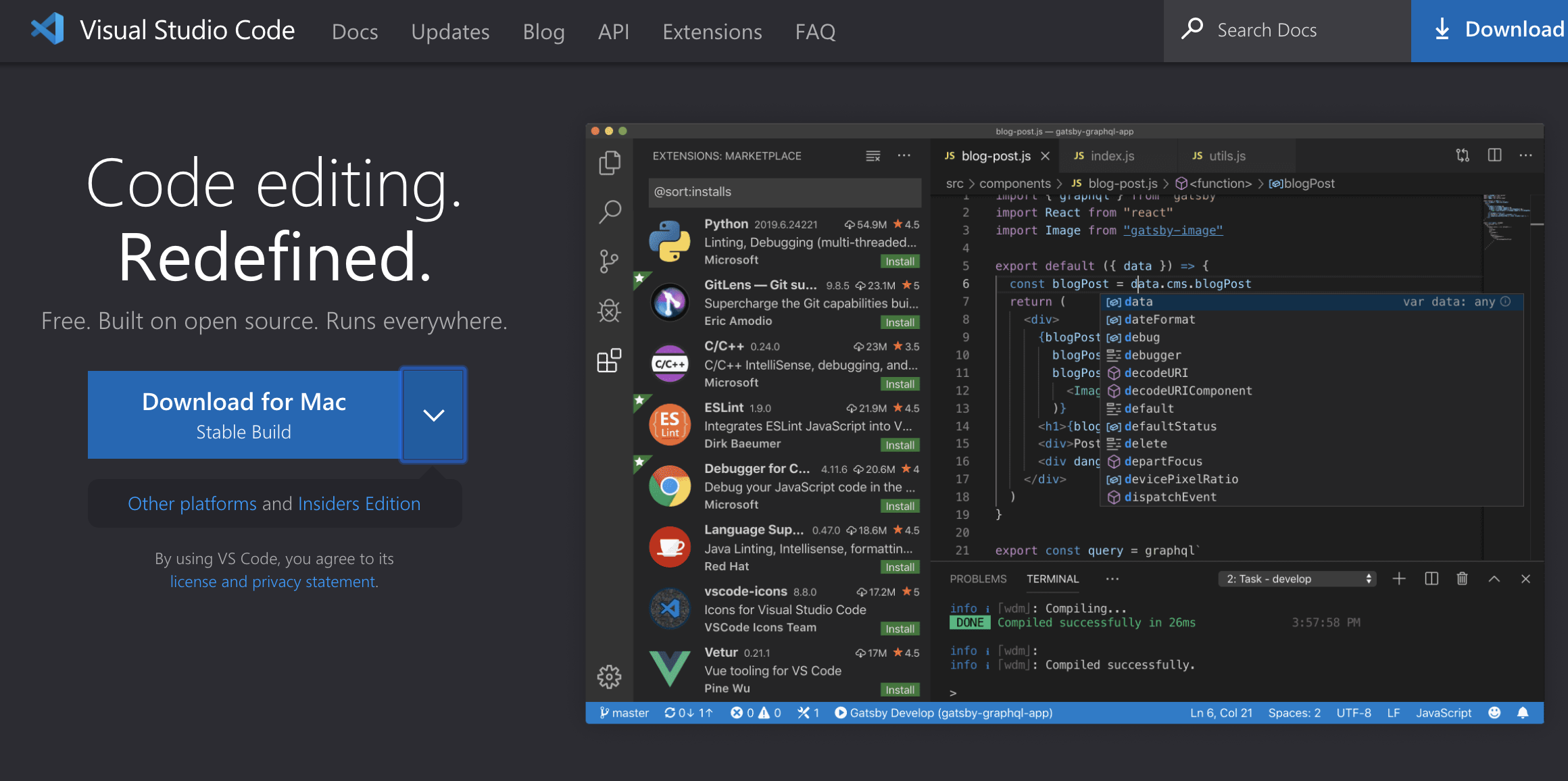Open the Extensions panel more actions ellipsis
The image size is (1568, 781).
click(x=904, y=155)
